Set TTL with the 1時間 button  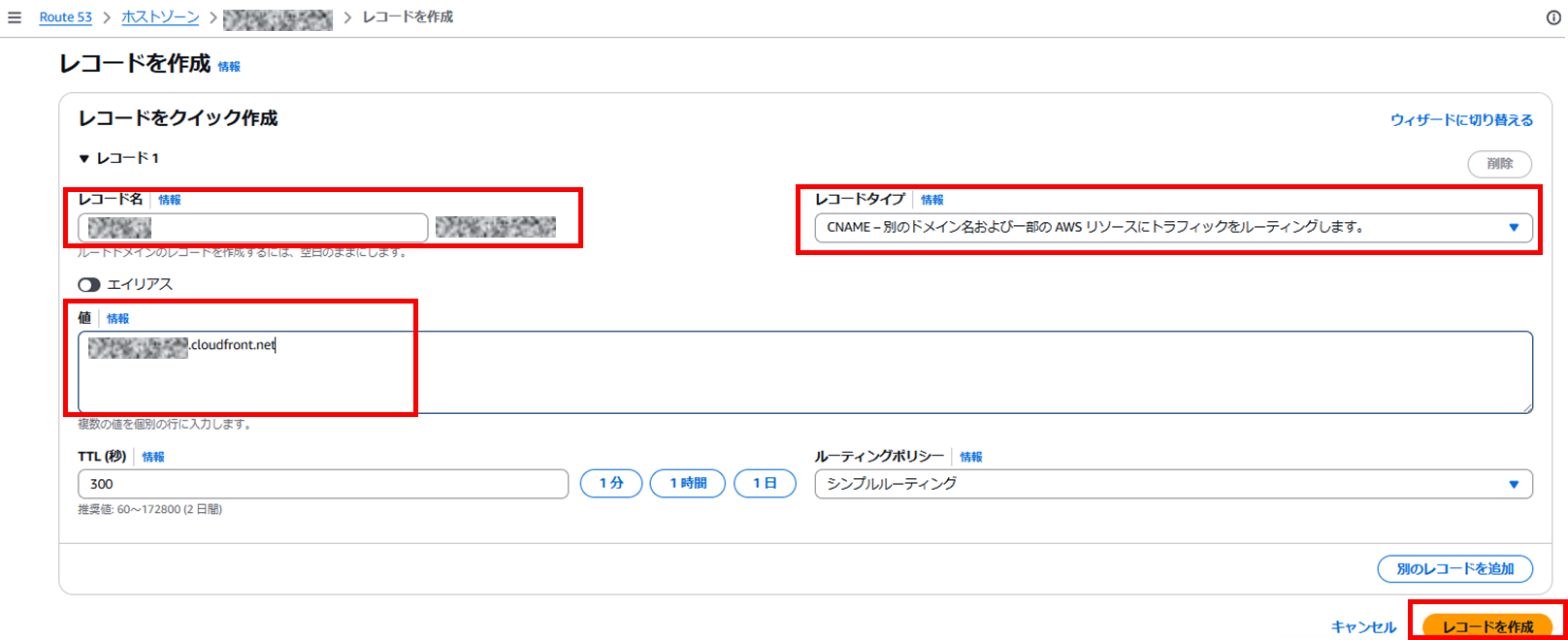688,483
